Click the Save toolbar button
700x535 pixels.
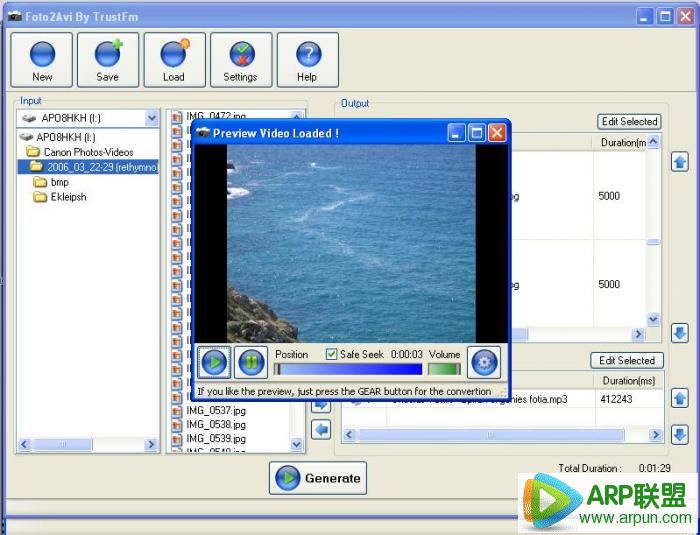point(108,60)
